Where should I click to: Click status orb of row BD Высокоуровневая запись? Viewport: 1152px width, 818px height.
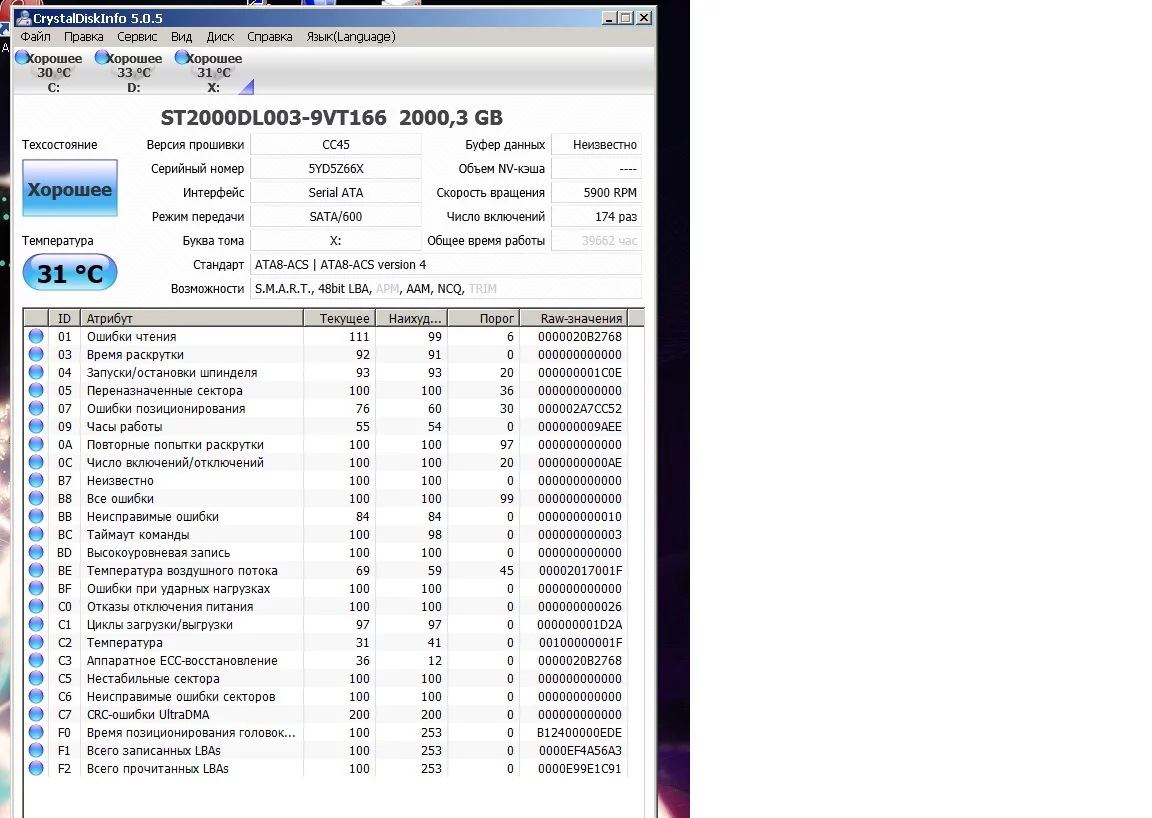click(x=36, y=552)
